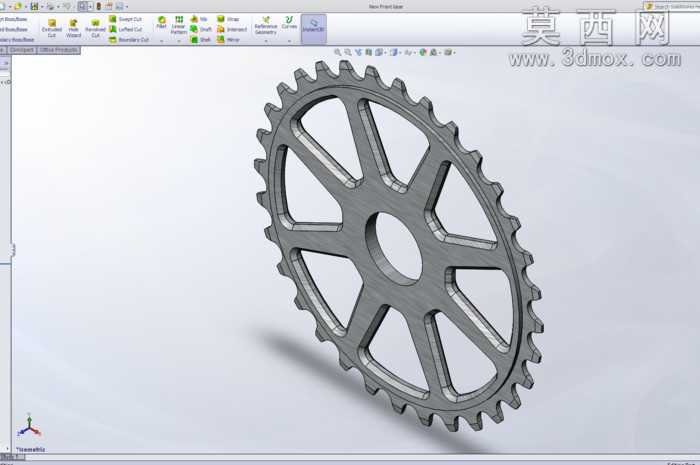The width and height of the screenshot is (700, 465).
Task: Click the Previous View icon
Action: tap(358, 52)
